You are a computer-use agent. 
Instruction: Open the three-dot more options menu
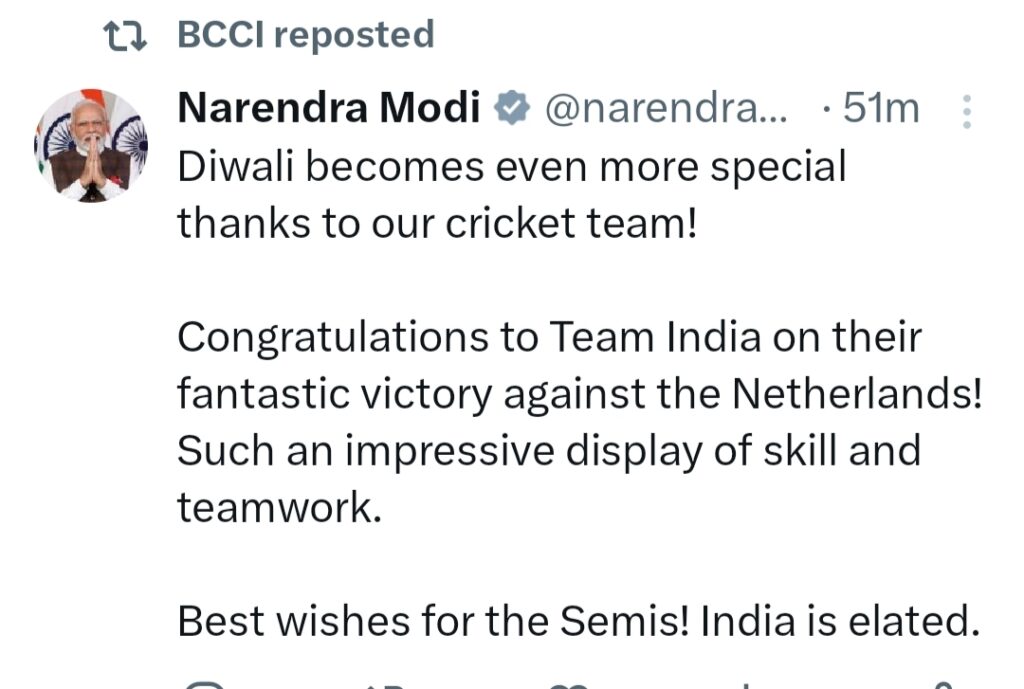966,112
